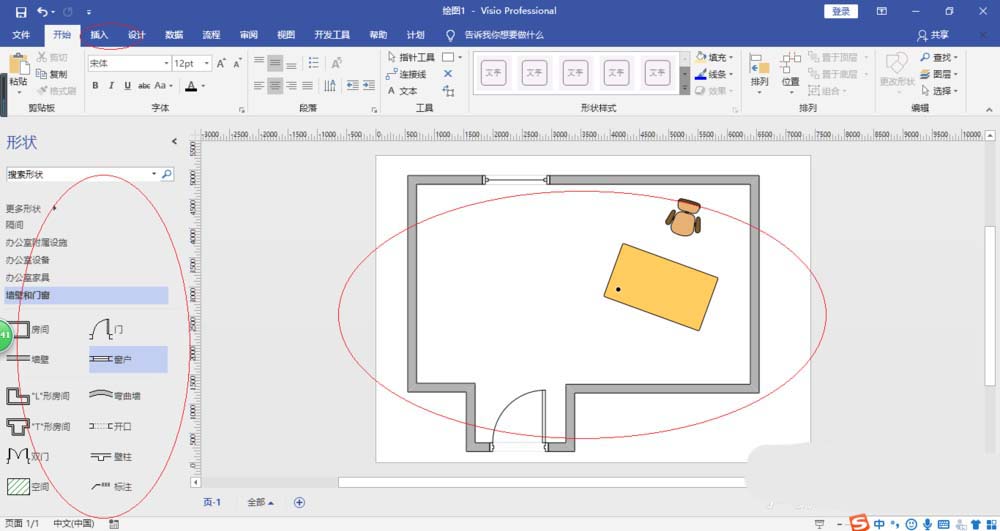This screenshot has height=531, width=1000.
Task: Select the Text (文本) tool
Action: pyautogui.click(x=402, y=91)
